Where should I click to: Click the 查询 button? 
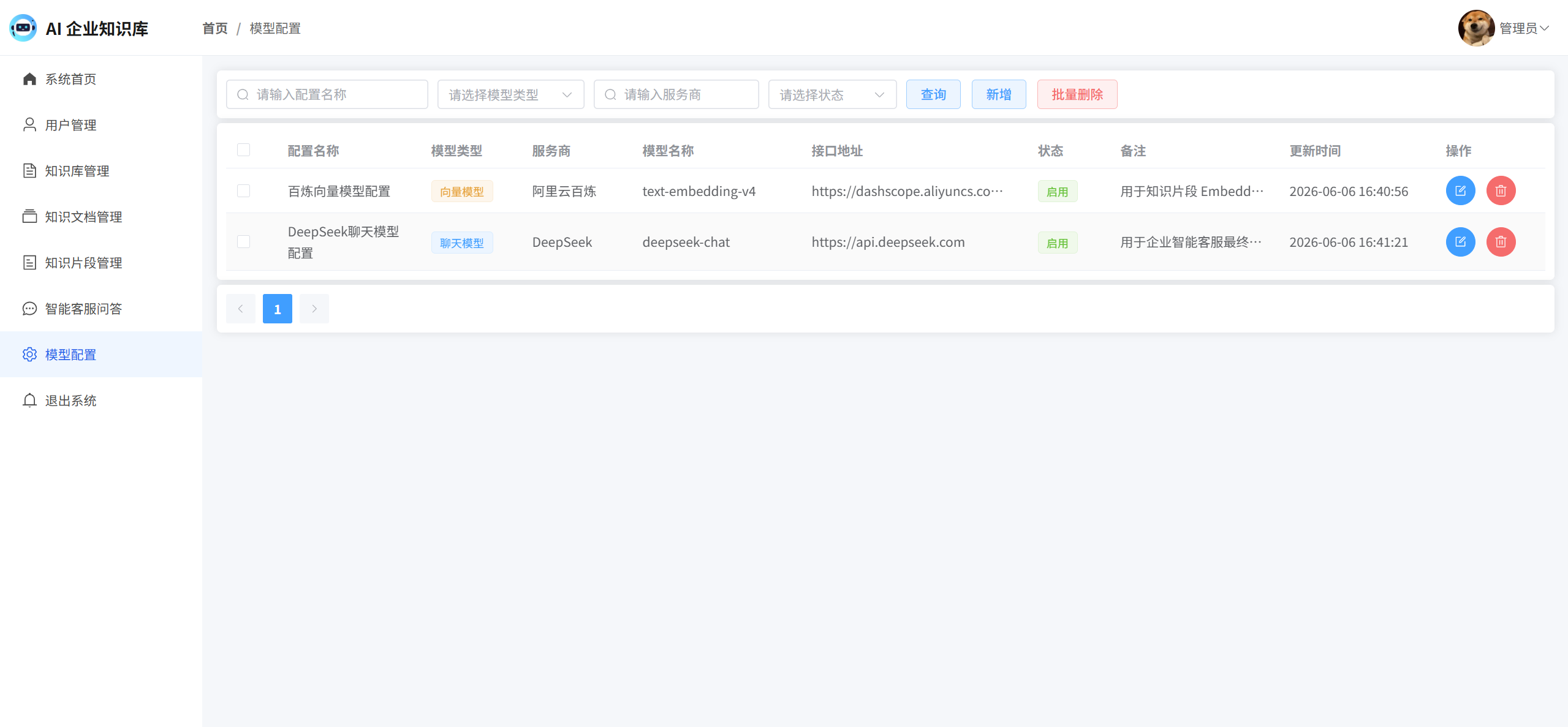[933, 94]
